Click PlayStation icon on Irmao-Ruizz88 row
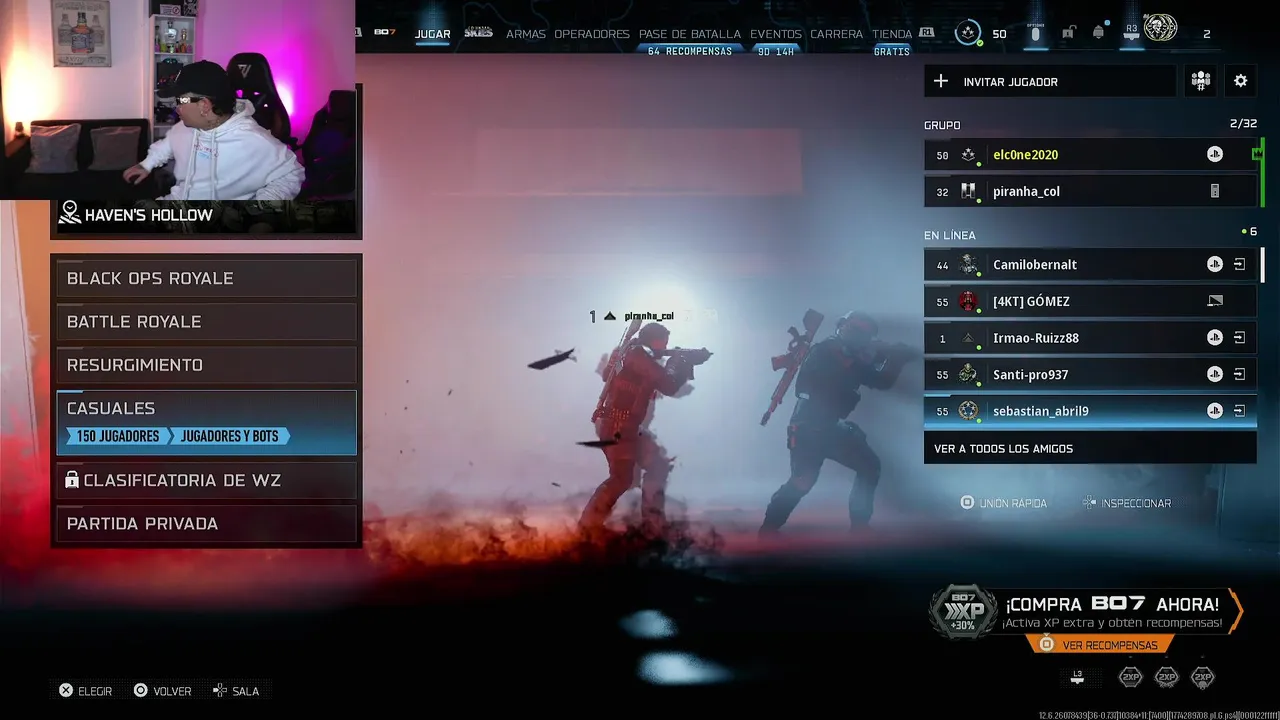The width and height of the screenshot is (1280, 720). click(1214, 338)
